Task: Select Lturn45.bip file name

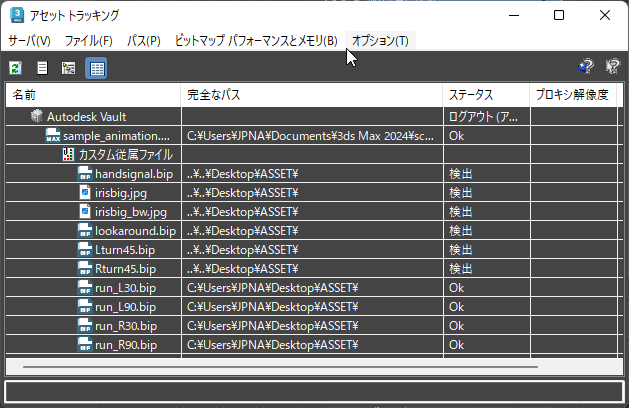Action: pyautogui.click(x=125, y=250)
